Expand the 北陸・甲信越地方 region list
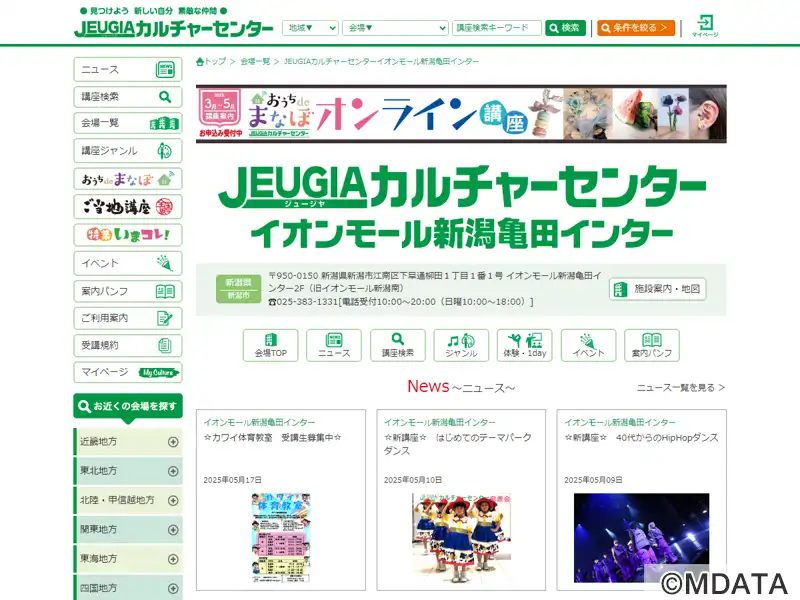This screenshot has width=800, height=600. pyautogui.click(x=128, y=501)
